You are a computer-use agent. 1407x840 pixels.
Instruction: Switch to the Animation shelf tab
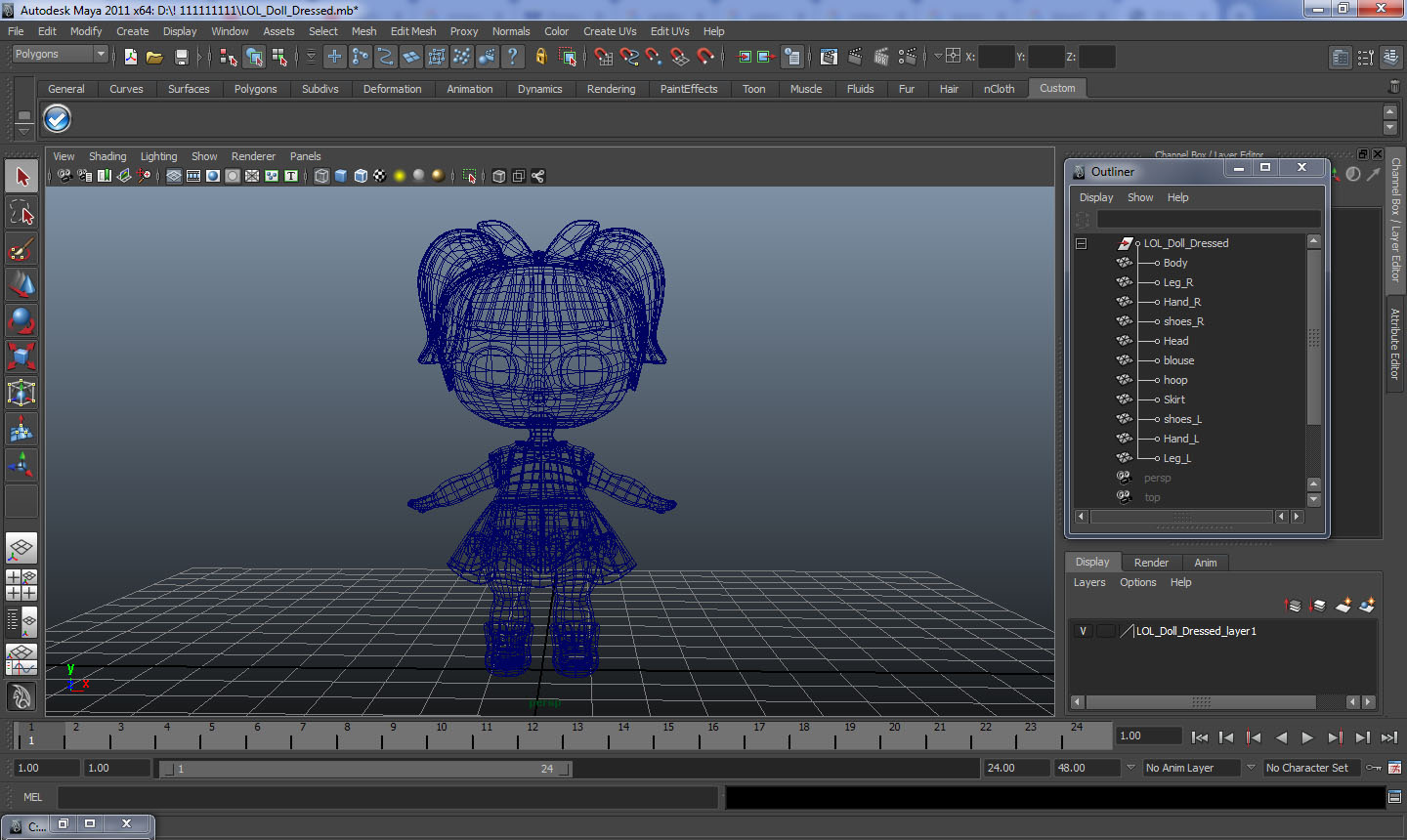[x=470, y=89]
